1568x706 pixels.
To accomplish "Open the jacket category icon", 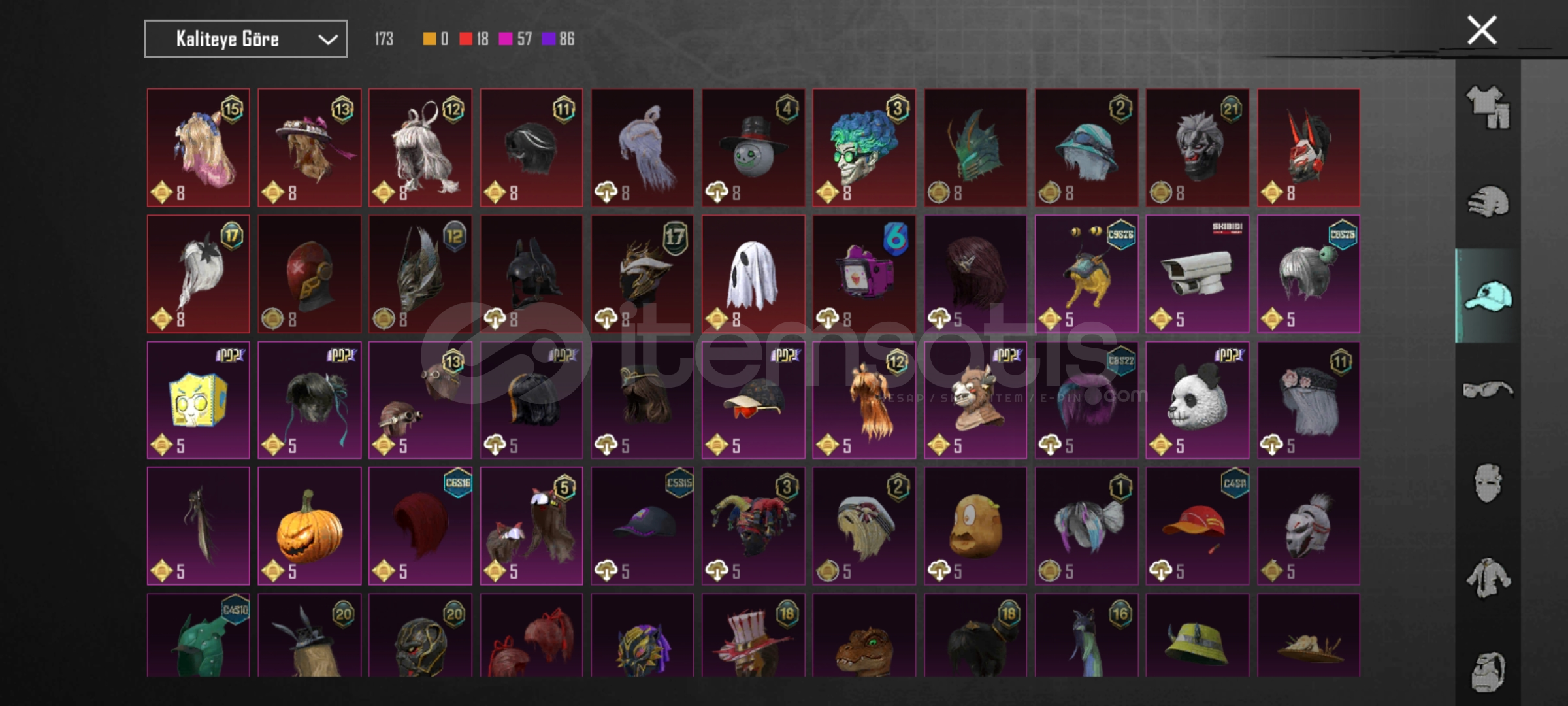I will (1488, 577).
